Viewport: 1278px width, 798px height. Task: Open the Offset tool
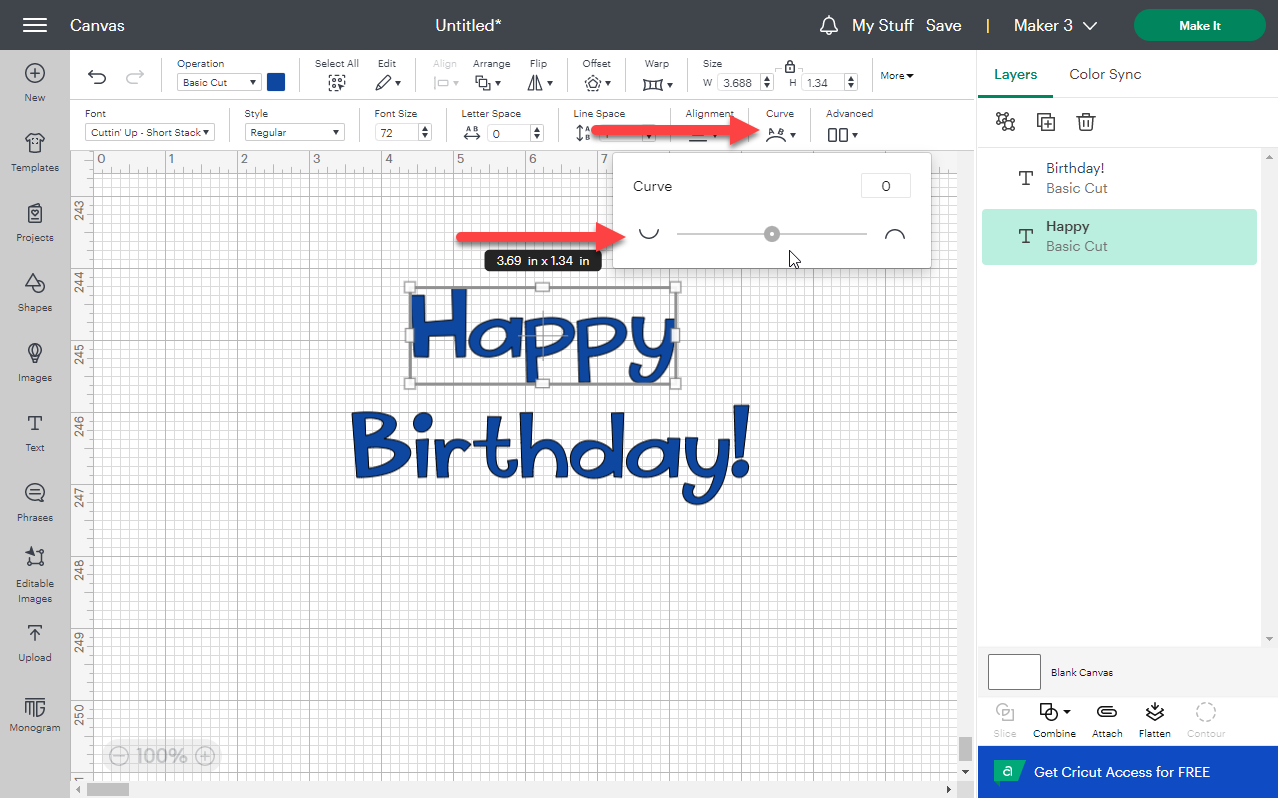point(596,82)
